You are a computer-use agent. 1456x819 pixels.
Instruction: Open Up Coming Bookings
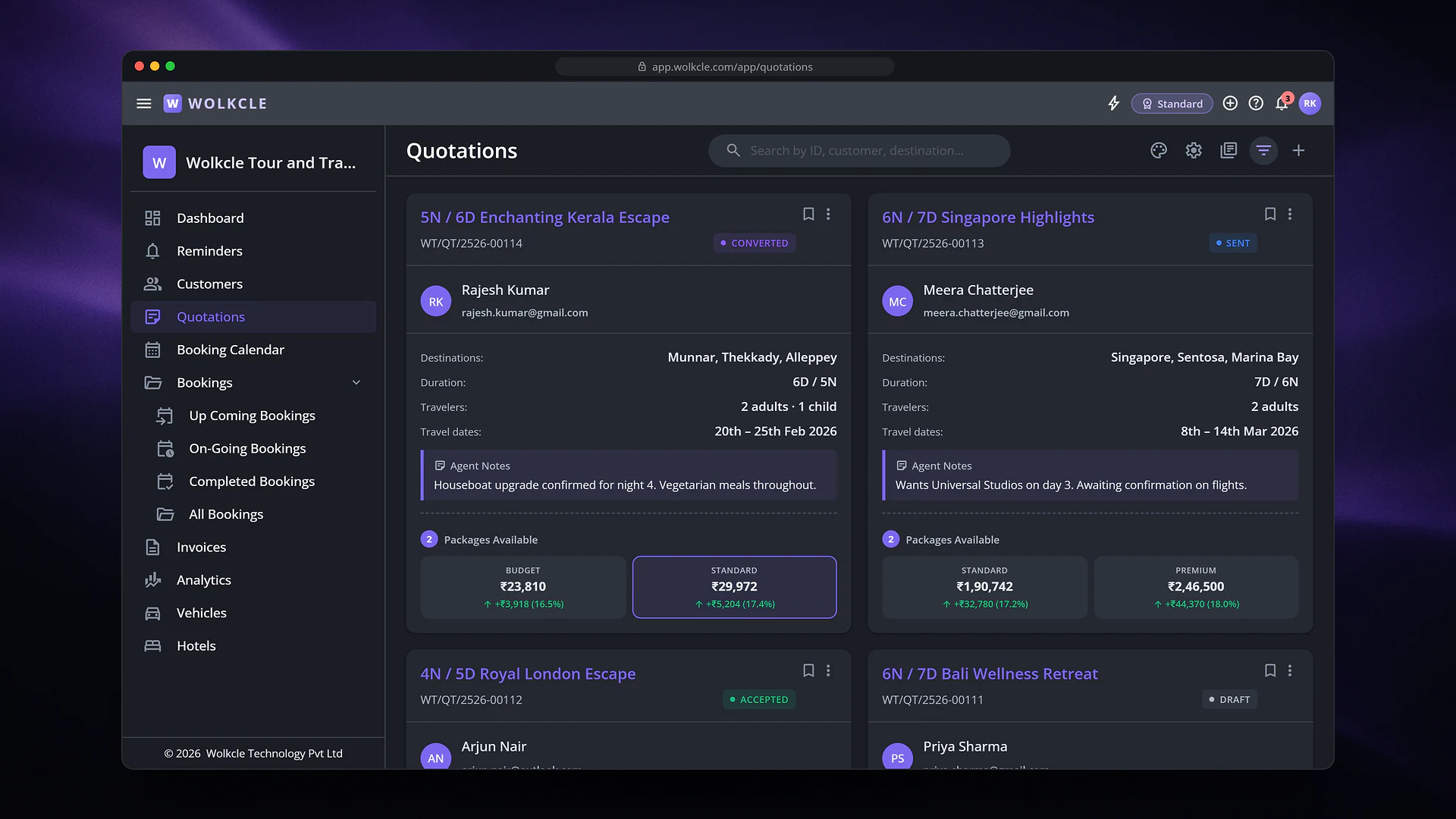coord(253,416)
